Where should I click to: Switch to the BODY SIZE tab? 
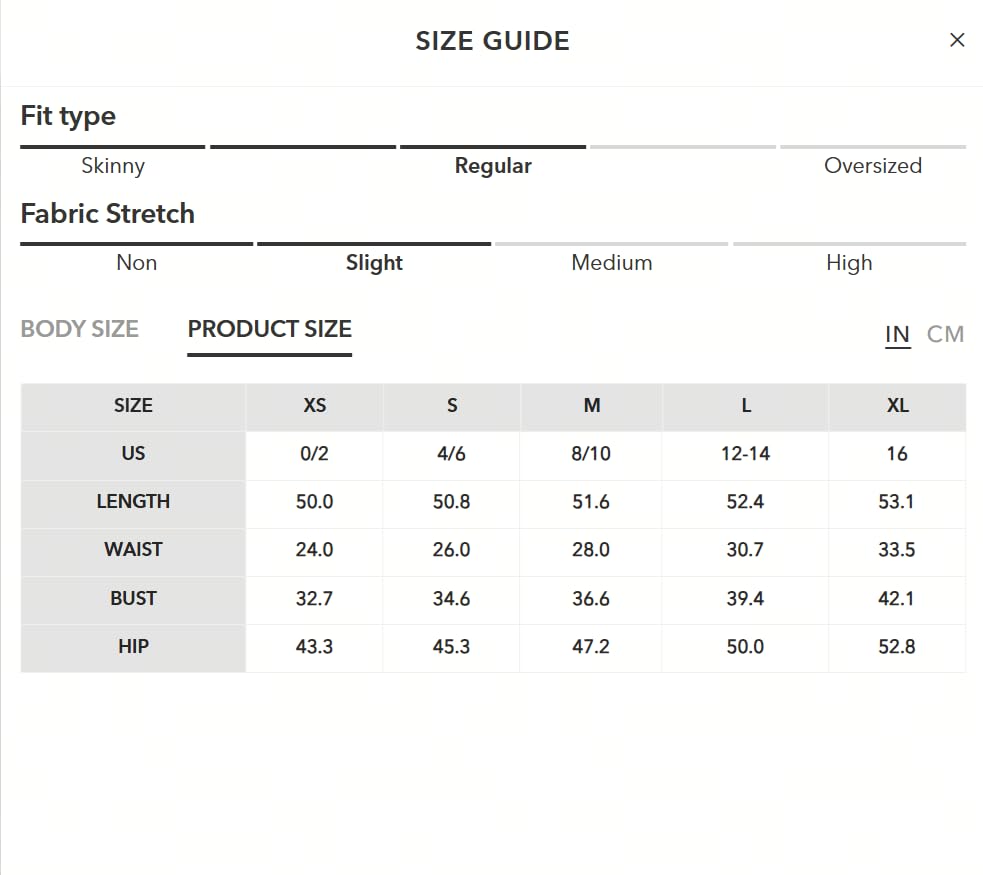click(x=80, y=329)
